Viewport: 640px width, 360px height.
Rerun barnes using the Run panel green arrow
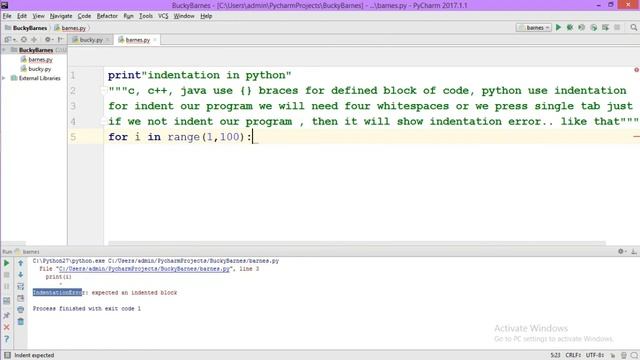click(x=7, y=263)
